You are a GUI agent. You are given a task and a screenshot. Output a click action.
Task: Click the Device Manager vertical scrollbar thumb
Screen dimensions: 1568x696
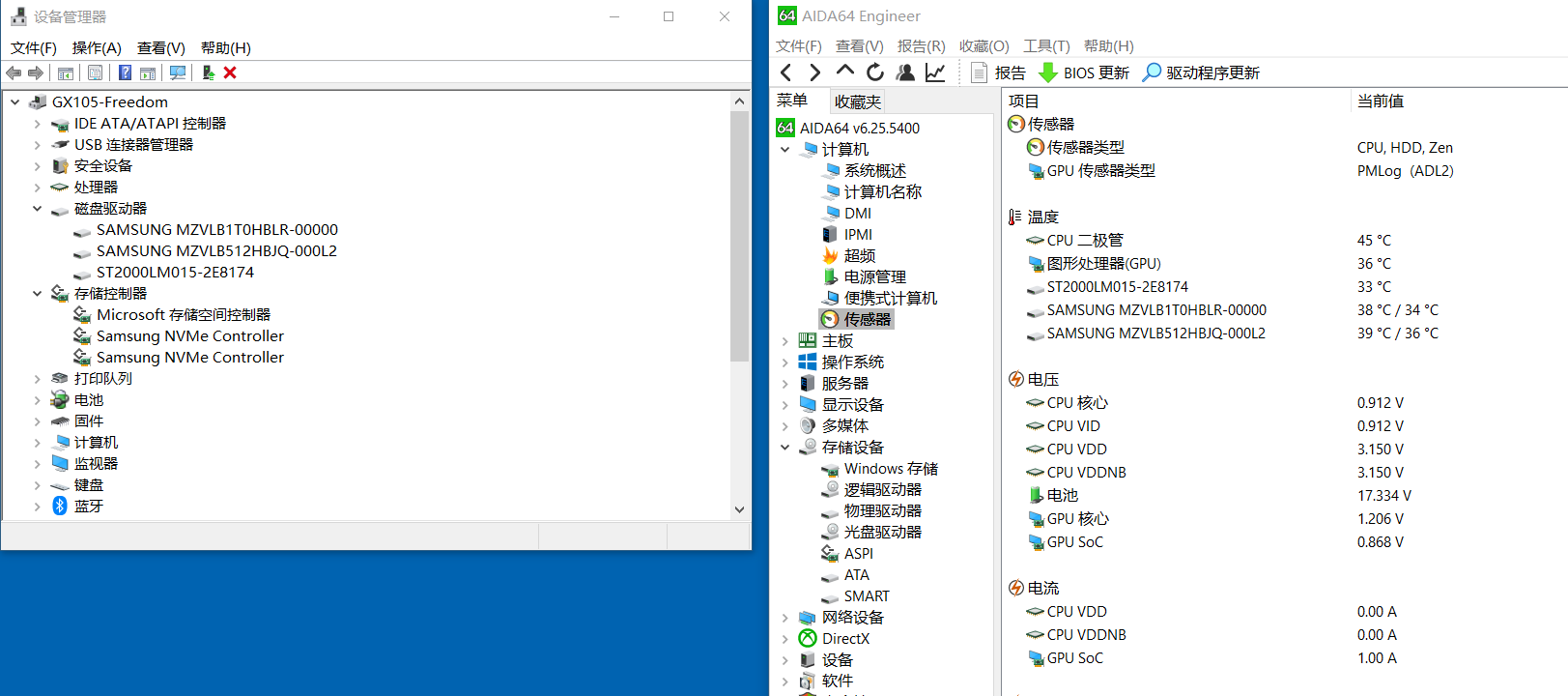[739, 237]
